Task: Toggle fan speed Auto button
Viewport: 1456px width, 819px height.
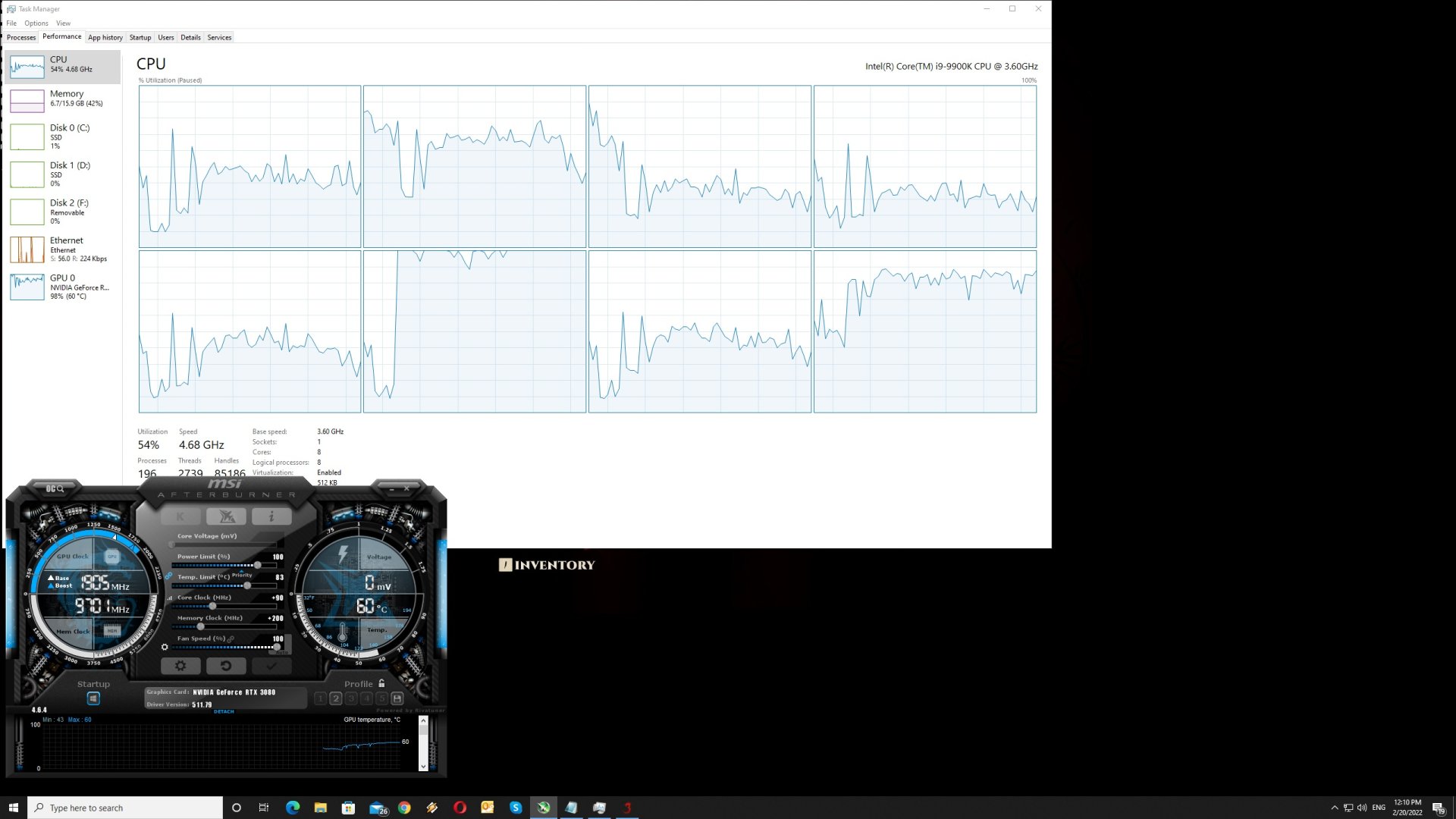Action: [x=282, y=651]
